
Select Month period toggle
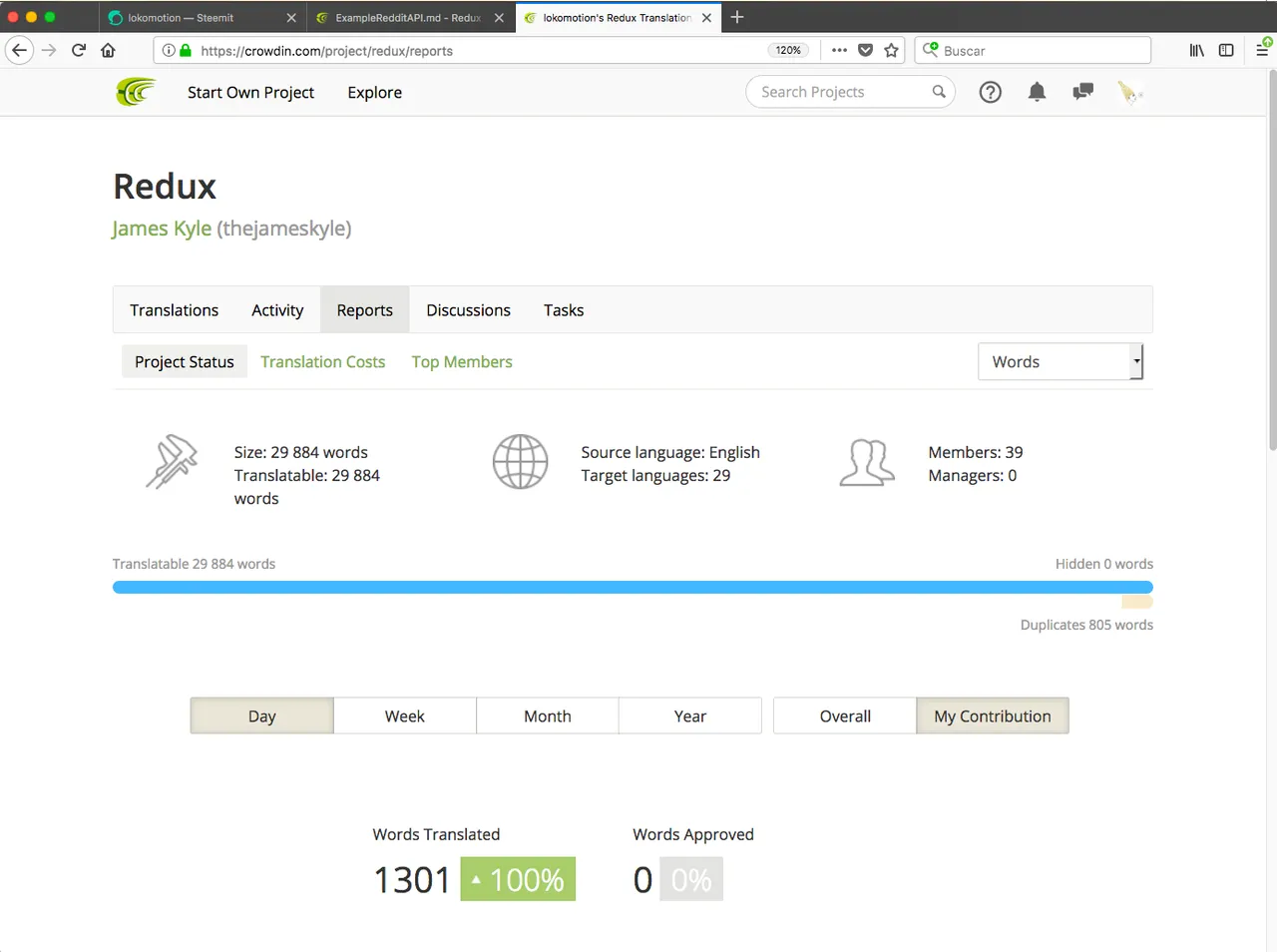pyautogui.click(x=547, y=715)
